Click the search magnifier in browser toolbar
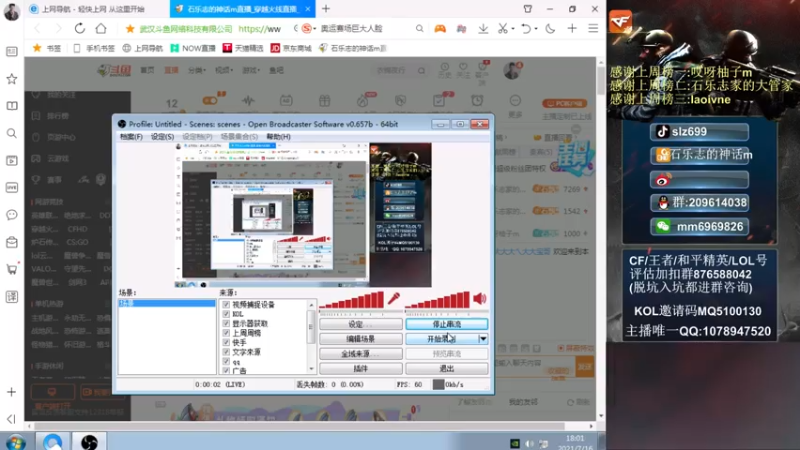This screenshot has height=450, width=800. (x=419, y=29)
